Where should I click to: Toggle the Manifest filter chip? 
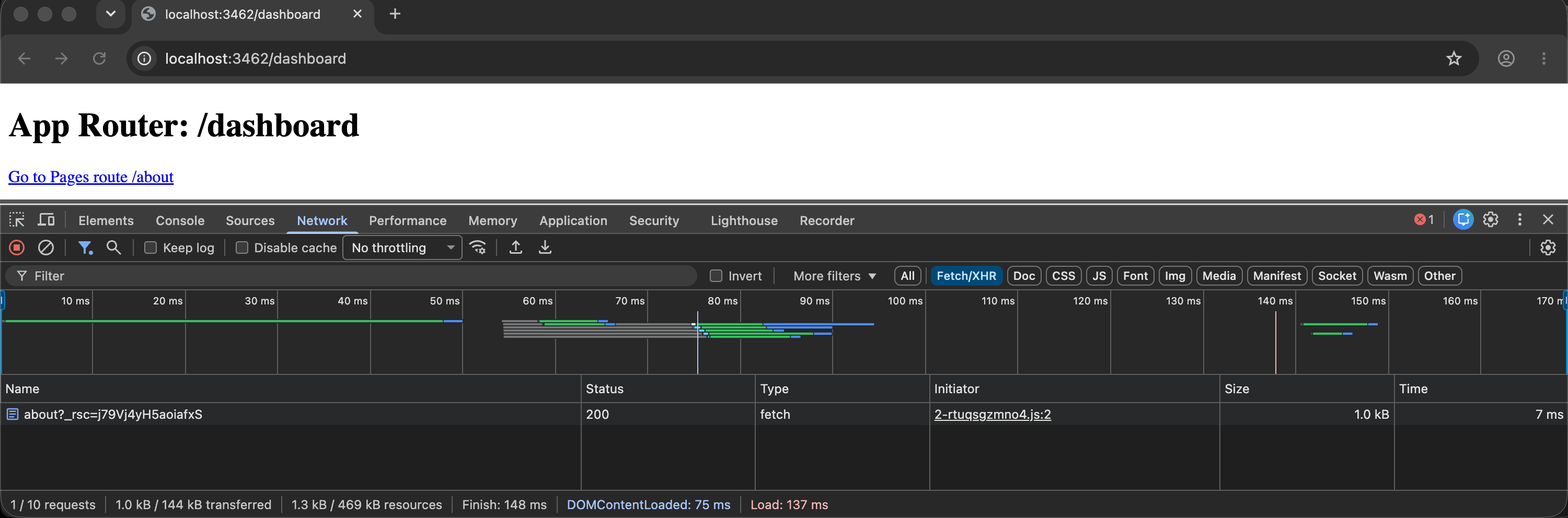pyautogui.click(x=1277, y=275)
